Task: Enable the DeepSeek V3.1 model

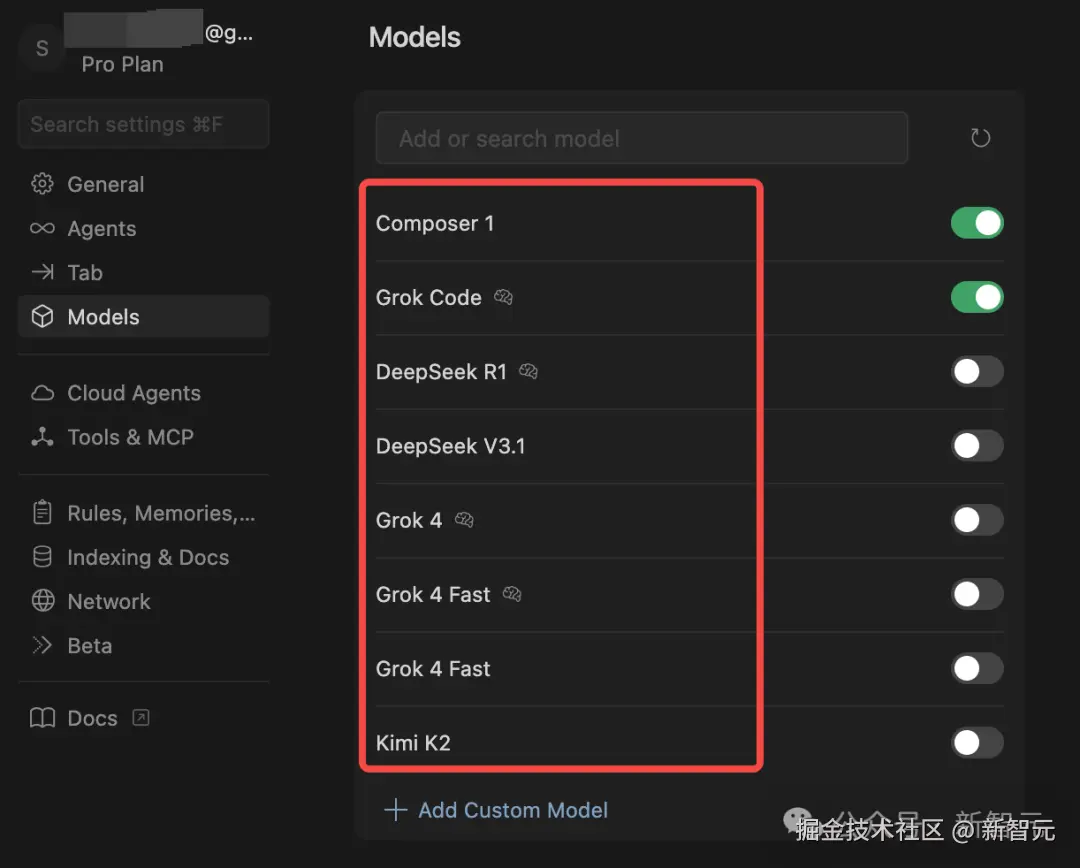Action: tap(976, 446)
